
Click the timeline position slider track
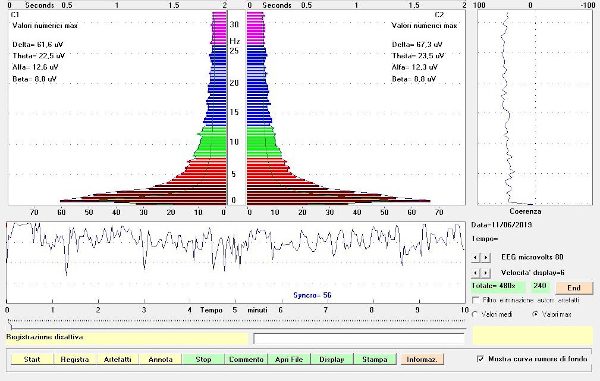236,324
